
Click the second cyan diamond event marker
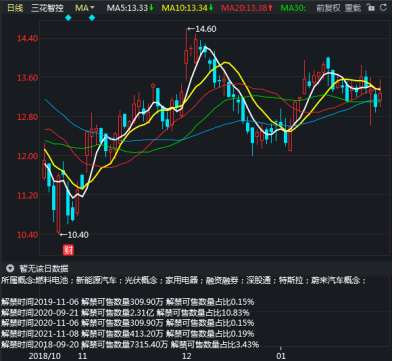(92, 18)
